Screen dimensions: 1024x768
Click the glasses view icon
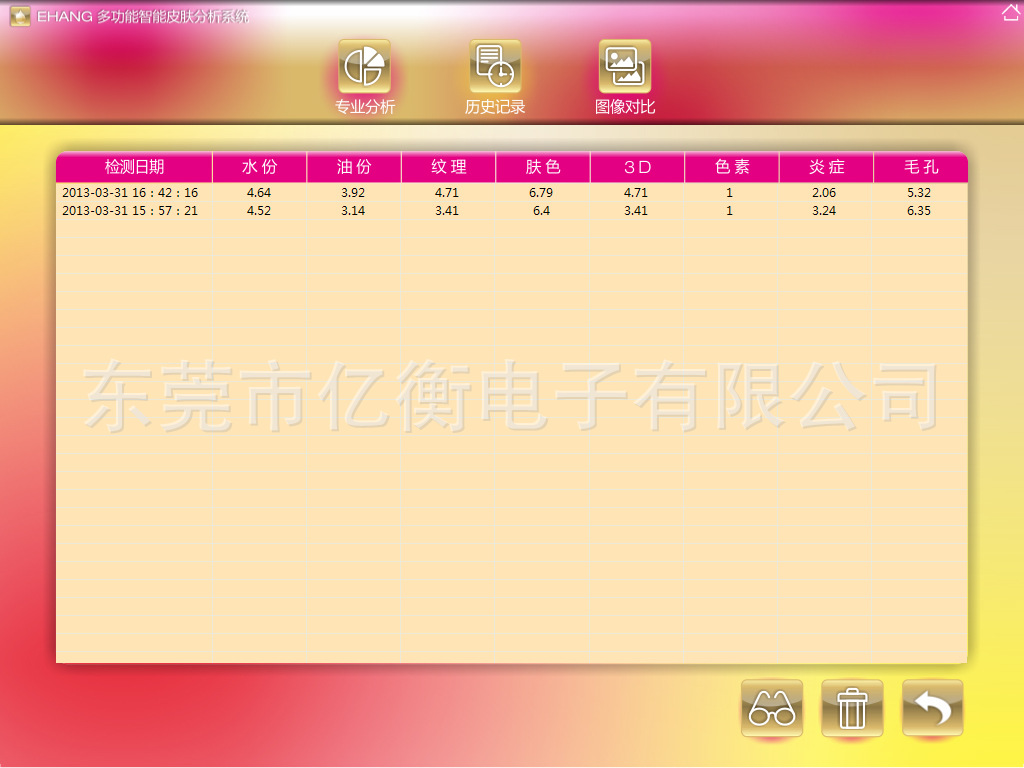click(772, 708)
